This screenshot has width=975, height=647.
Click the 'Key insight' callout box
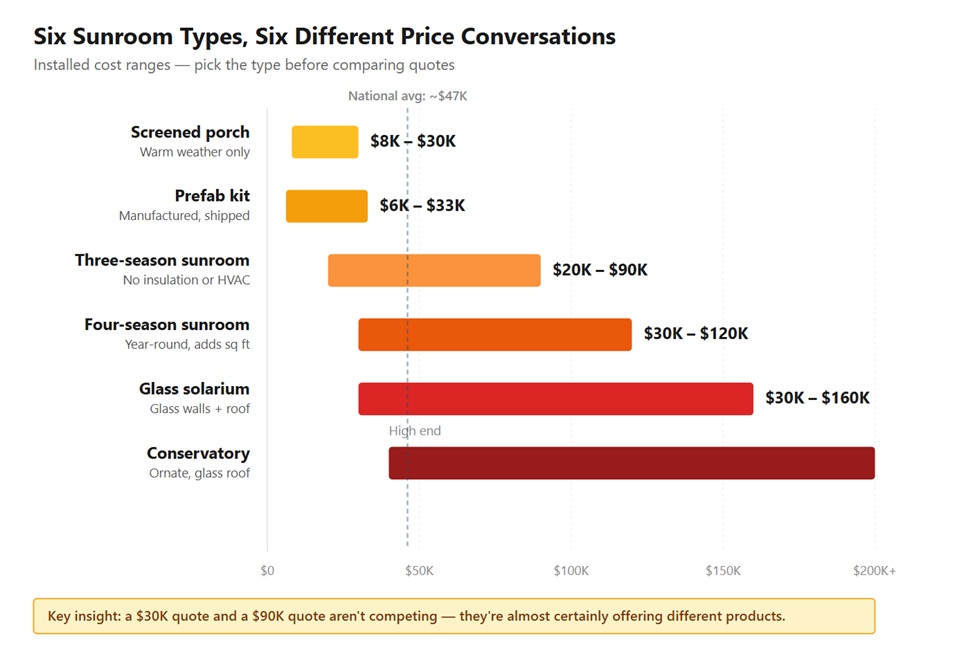pyautogui.click(x=454, y=616)
